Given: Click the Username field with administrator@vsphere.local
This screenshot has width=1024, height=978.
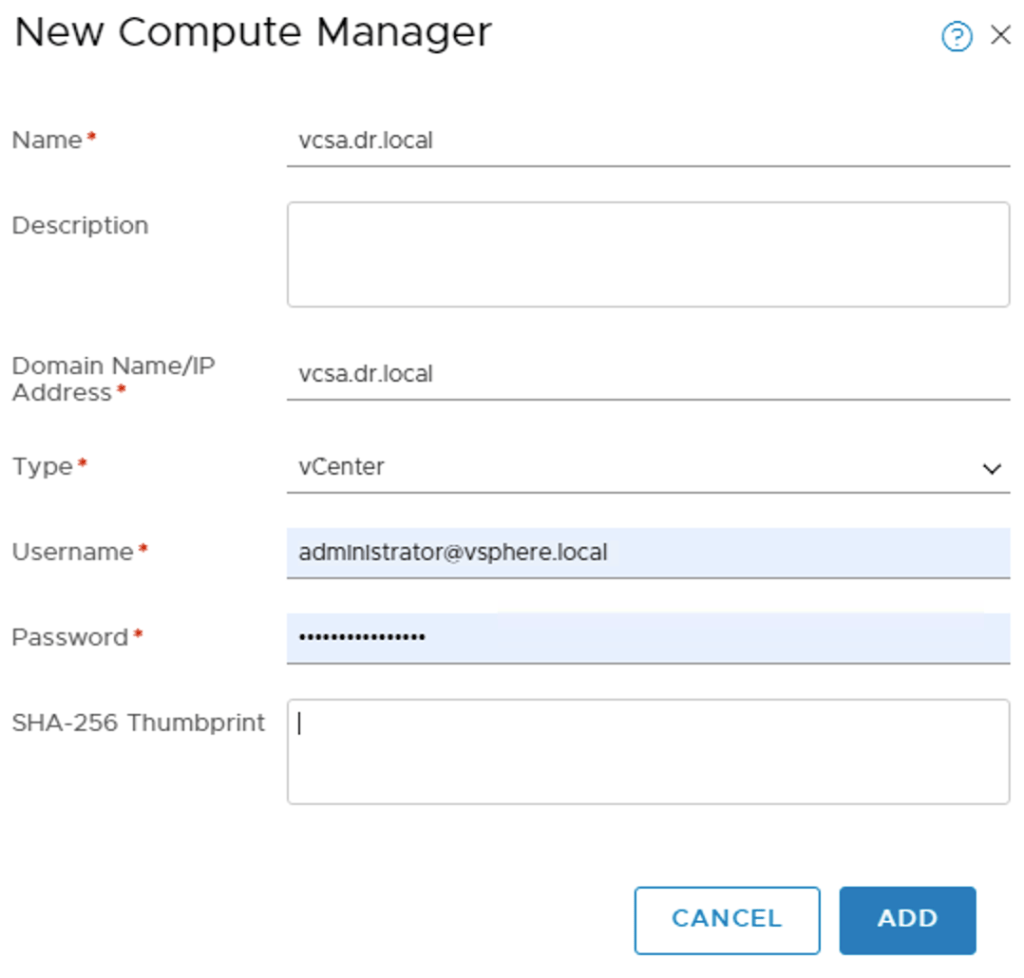Looking at the screenshot, I should (x=647, y=552).
